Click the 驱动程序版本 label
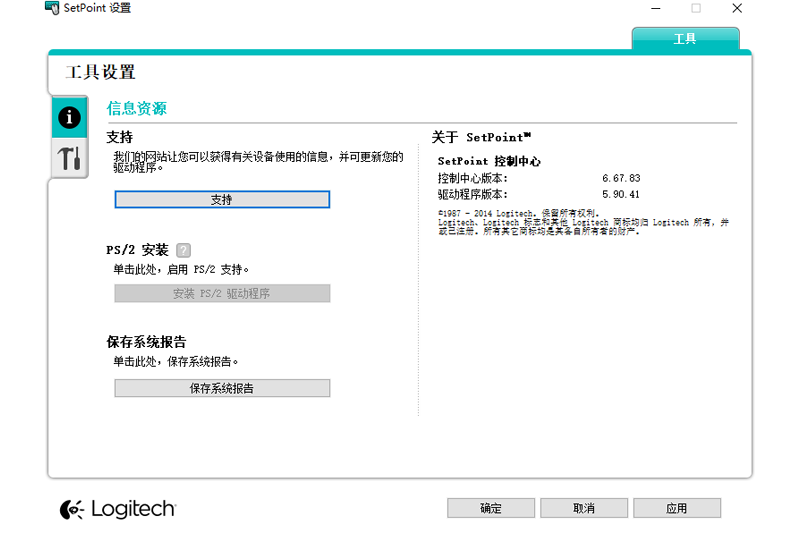 click(x=472, y=194)
